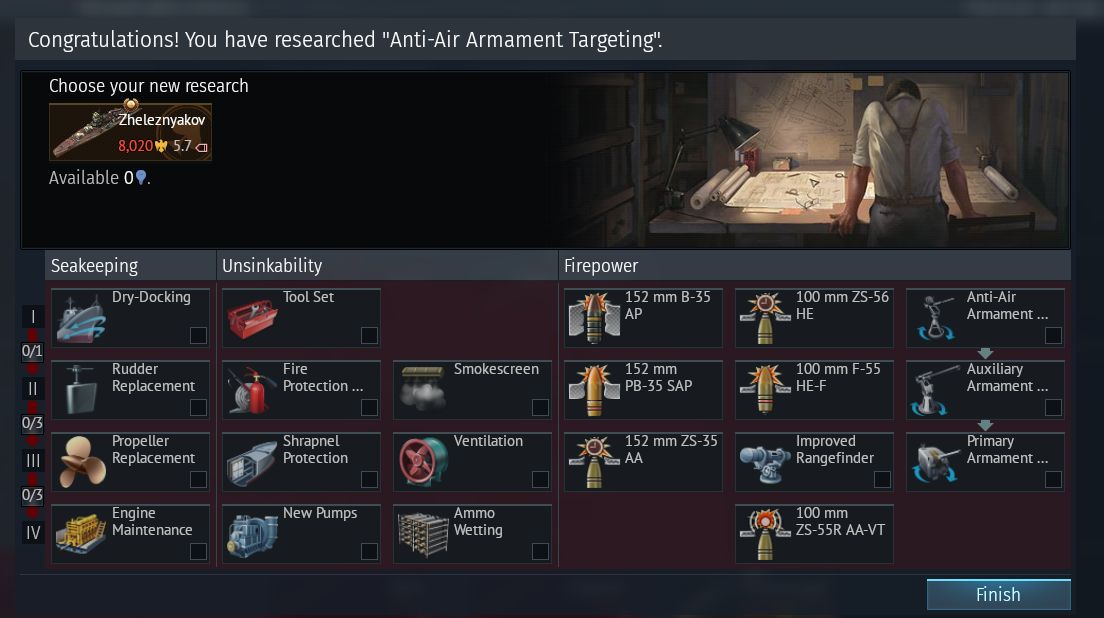
Task: Tick the Ammo Wetting checkbox
Action: pos(540,551)
